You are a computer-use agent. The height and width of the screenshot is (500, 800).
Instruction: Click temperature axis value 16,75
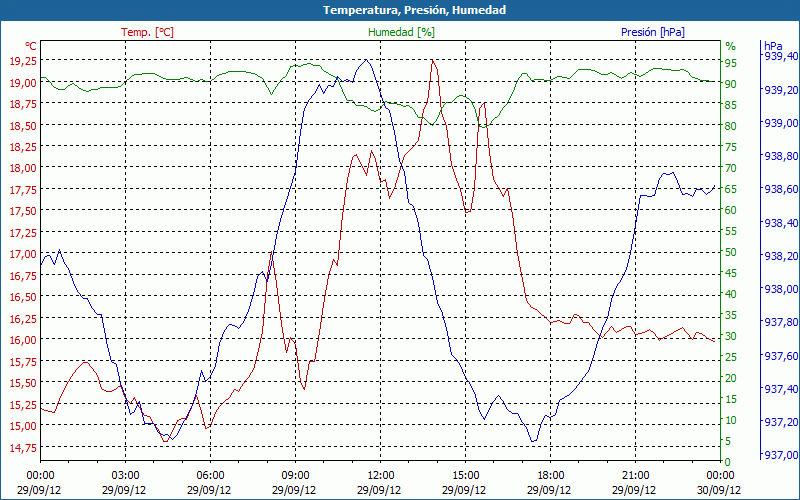click(23, 275)
